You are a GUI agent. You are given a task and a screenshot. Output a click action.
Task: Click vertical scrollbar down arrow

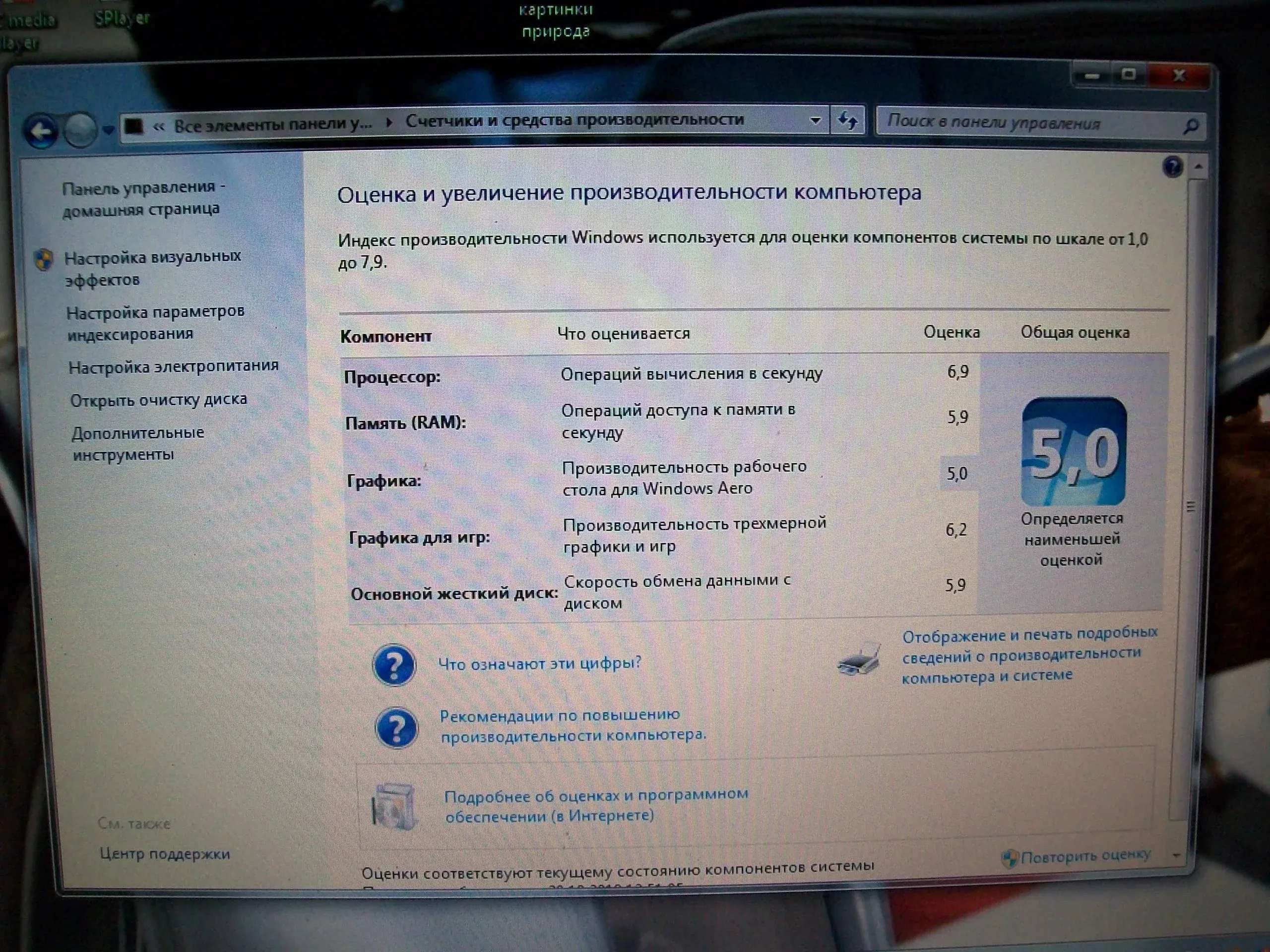click(1176, 855)
